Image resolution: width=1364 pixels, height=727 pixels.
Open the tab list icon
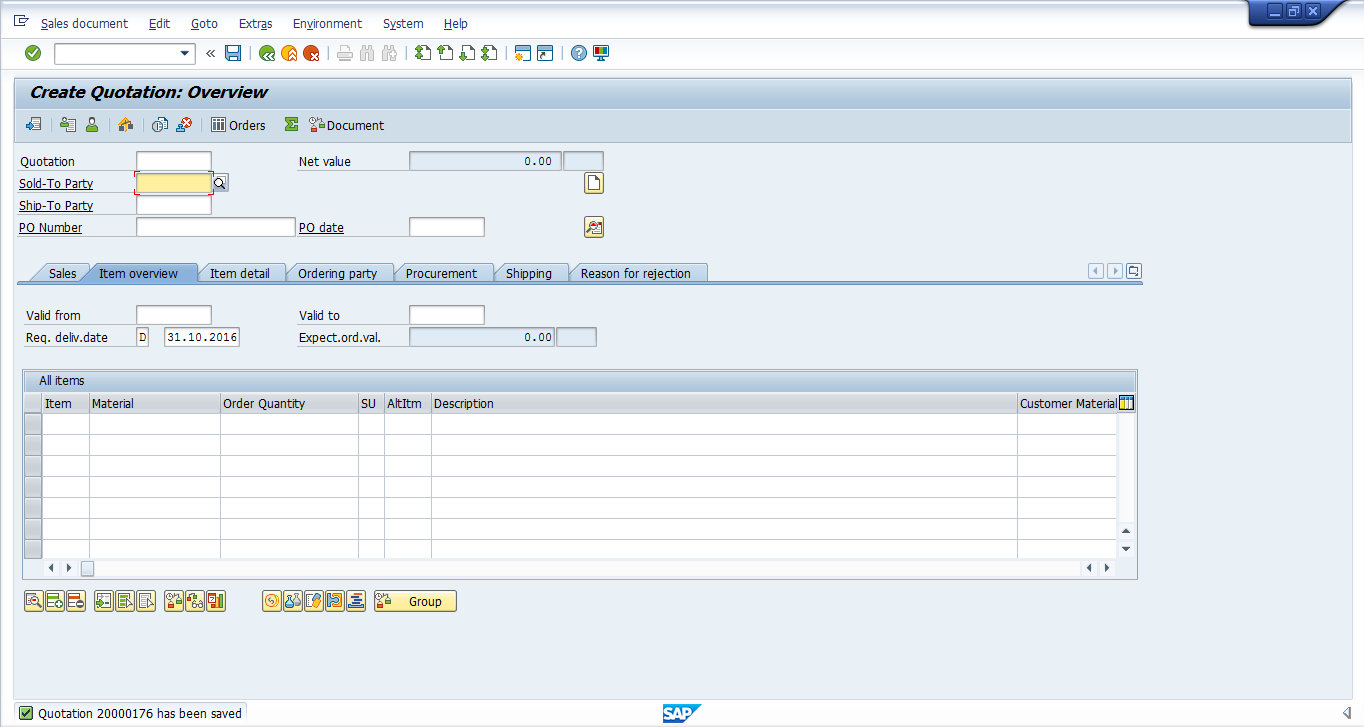point(1134,271)
